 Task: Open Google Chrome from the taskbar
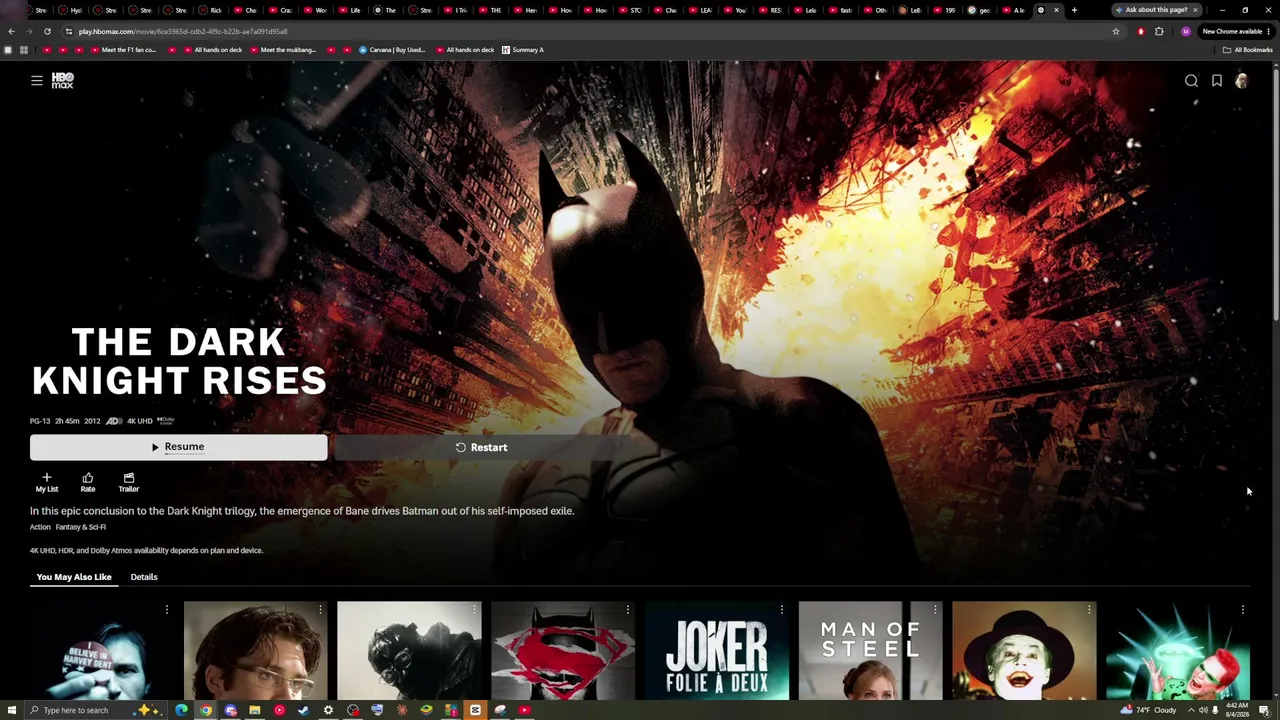point(206,710)
